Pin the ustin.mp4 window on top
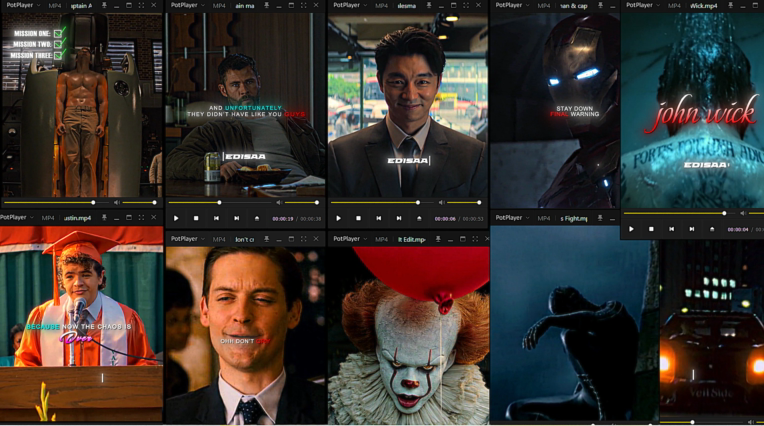The height and width of the screenshot is (426, 764). 104,217
